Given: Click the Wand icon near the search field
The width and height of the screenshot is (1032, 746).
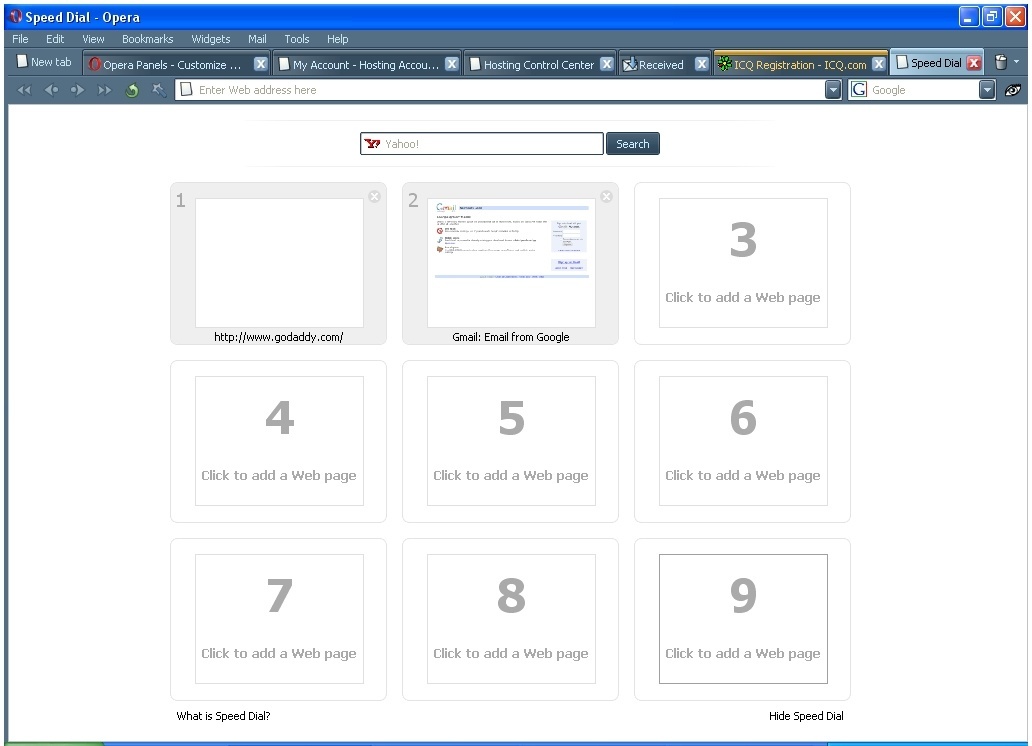Looking at the screenshot, I should pyautogui.click(x=158, y=89).
